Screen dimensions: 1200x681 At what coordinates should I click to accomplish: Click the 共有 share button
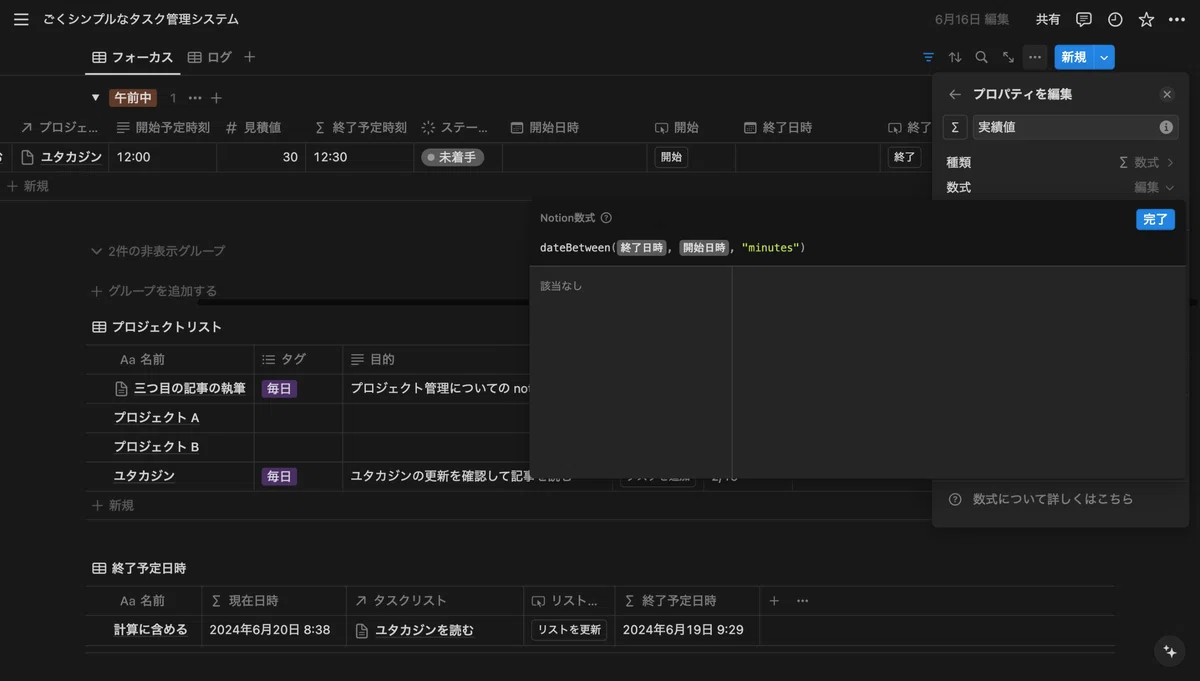coord(1048,19)
